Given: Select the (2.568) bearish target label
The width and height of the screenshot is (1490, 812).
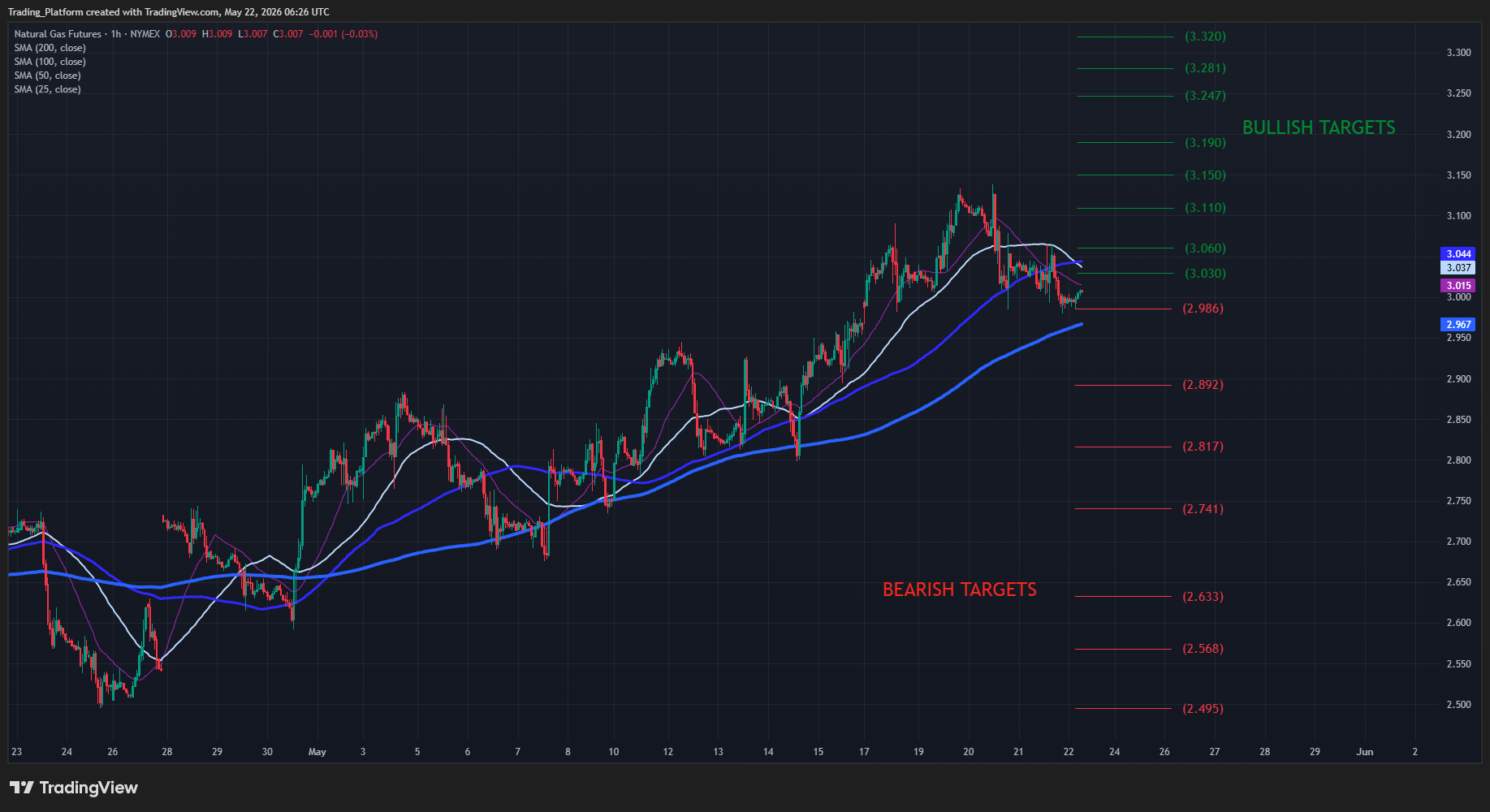Looking at the screenshot, I should (1203, 649).
